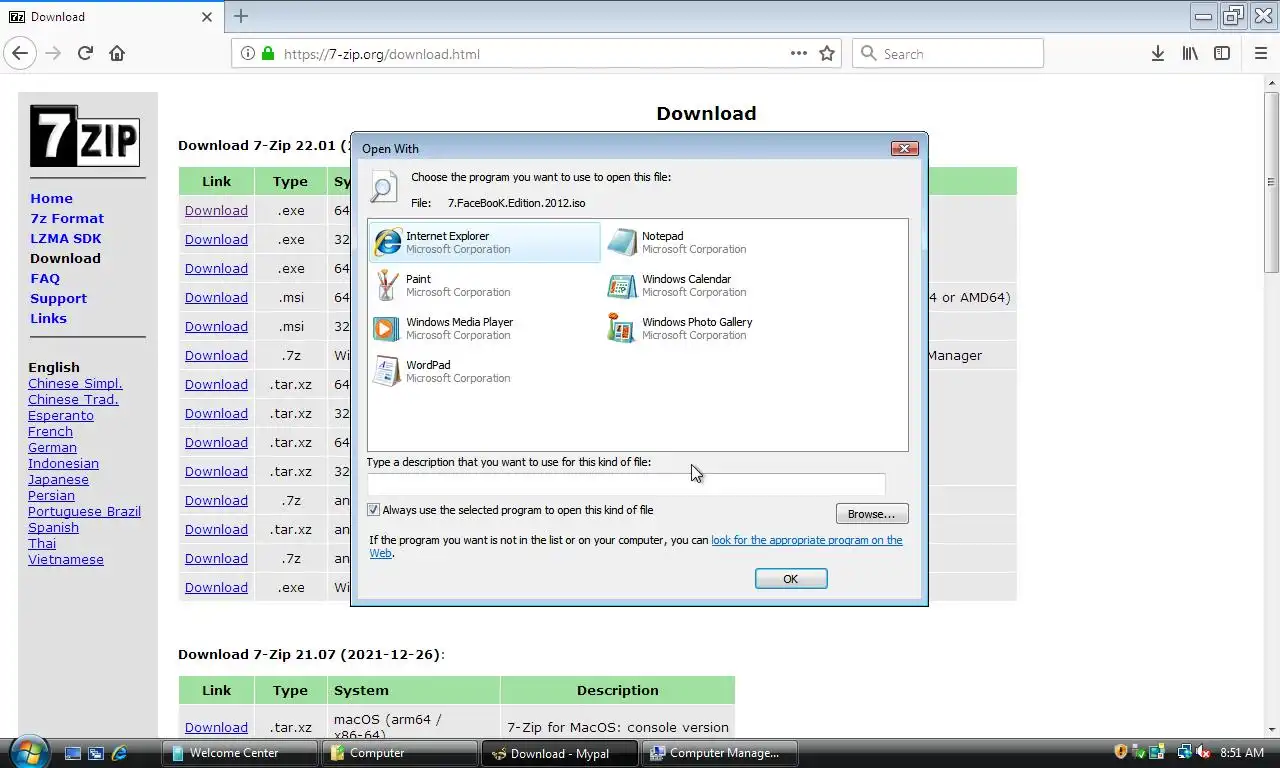Open Home in the 7-Zip sidebar
The height and width of the screenshot is (768, 1280).
[51, 198]
